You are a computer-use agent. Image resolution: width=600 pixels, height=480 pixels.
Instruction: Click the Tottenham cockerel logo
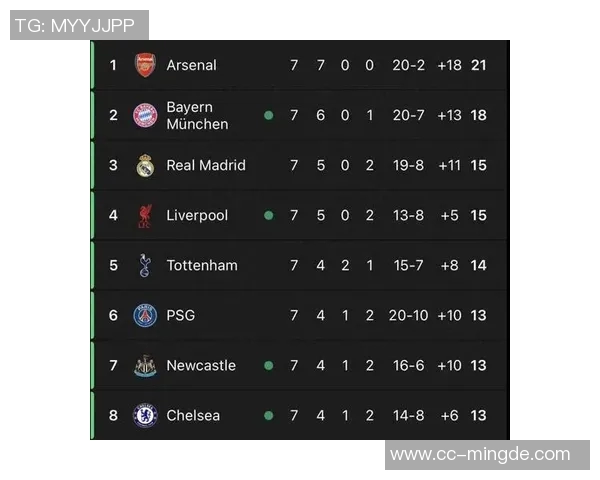(145, 265)
